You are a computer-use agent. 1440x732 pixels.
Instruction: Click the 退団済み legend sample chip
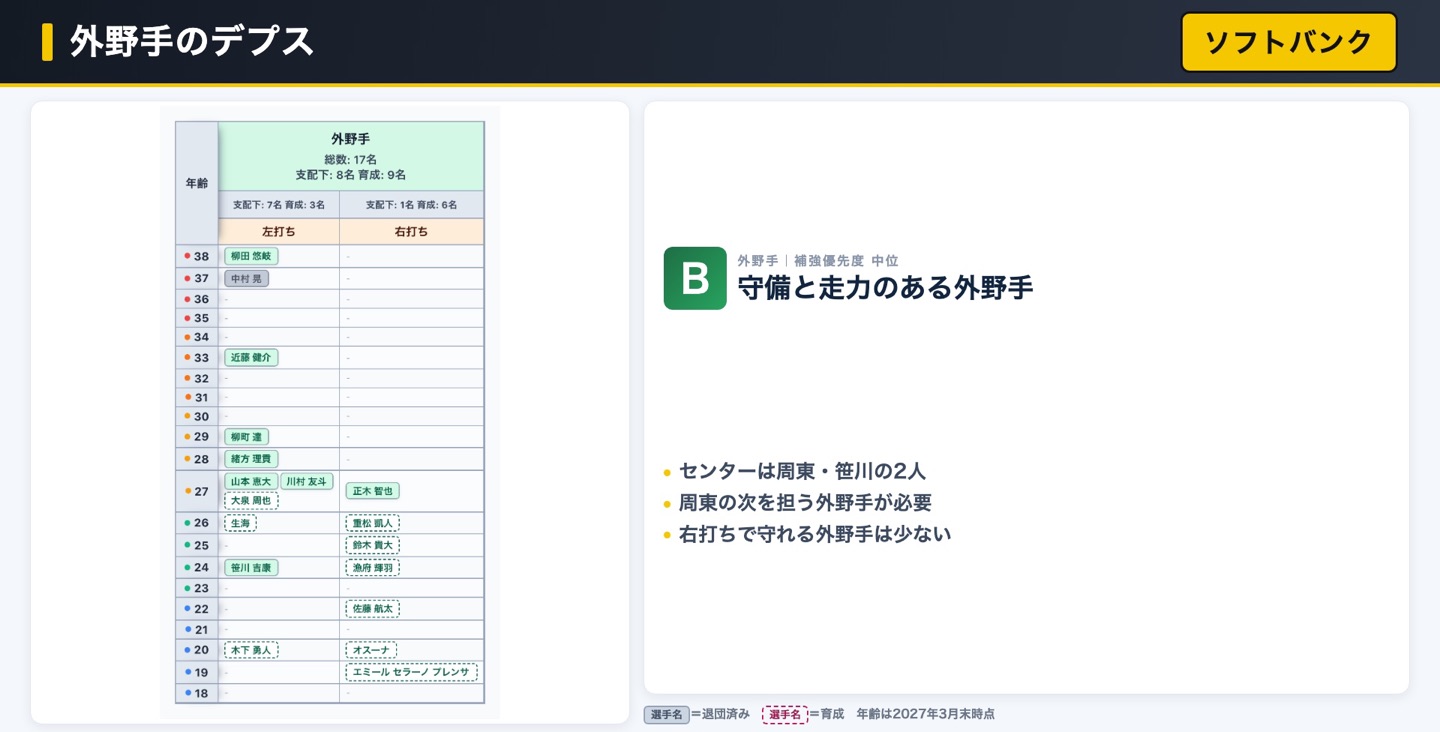pos(666,714)
